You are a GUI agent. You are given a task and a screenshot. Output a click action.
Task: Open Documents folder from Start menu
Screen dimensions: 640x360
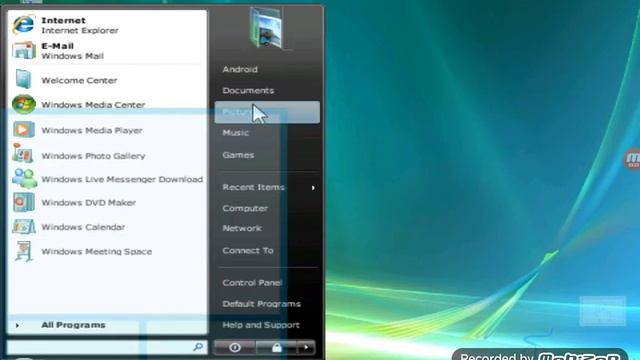tap(248, 90)
